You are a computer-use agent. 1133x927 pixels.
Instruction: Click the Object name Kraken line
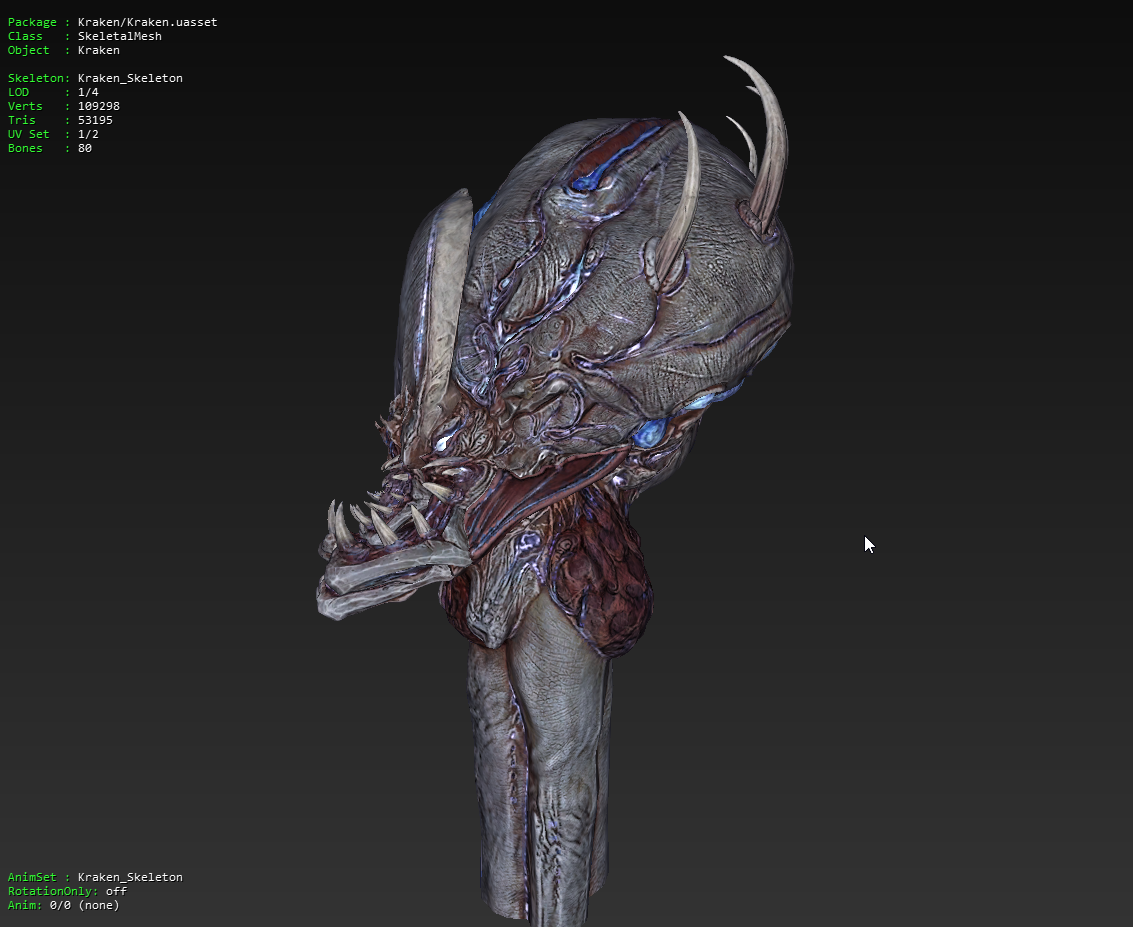[x=98, y=50]
